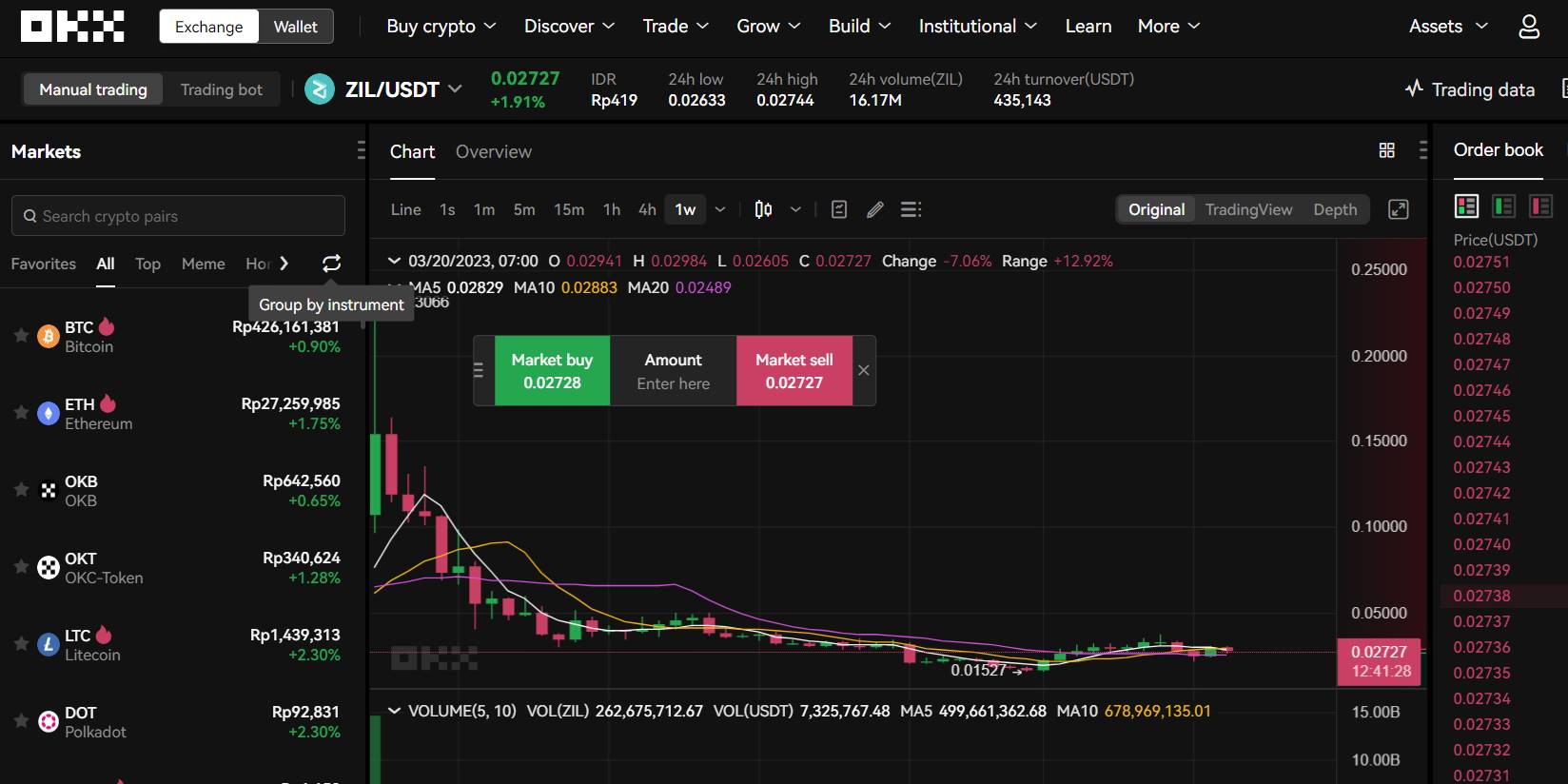Favorite the ETH pair star

pos(21,412)
